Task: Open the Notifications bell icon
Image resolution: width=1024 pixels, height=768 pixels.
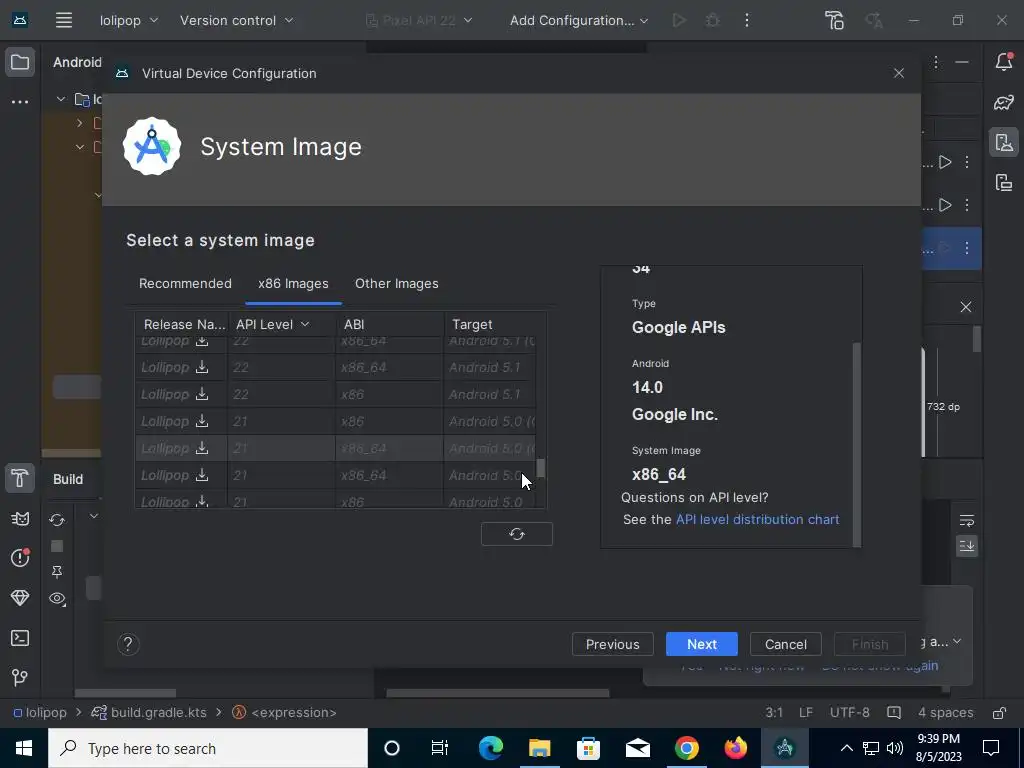Action: point(1004,61)
